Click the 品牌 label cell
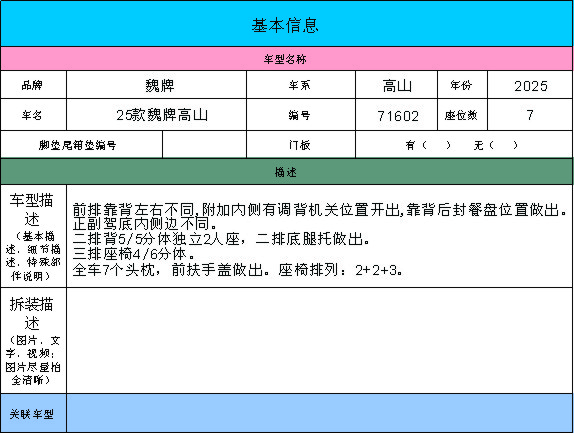This screenshot has width=574, height=433. coord(33,85)
